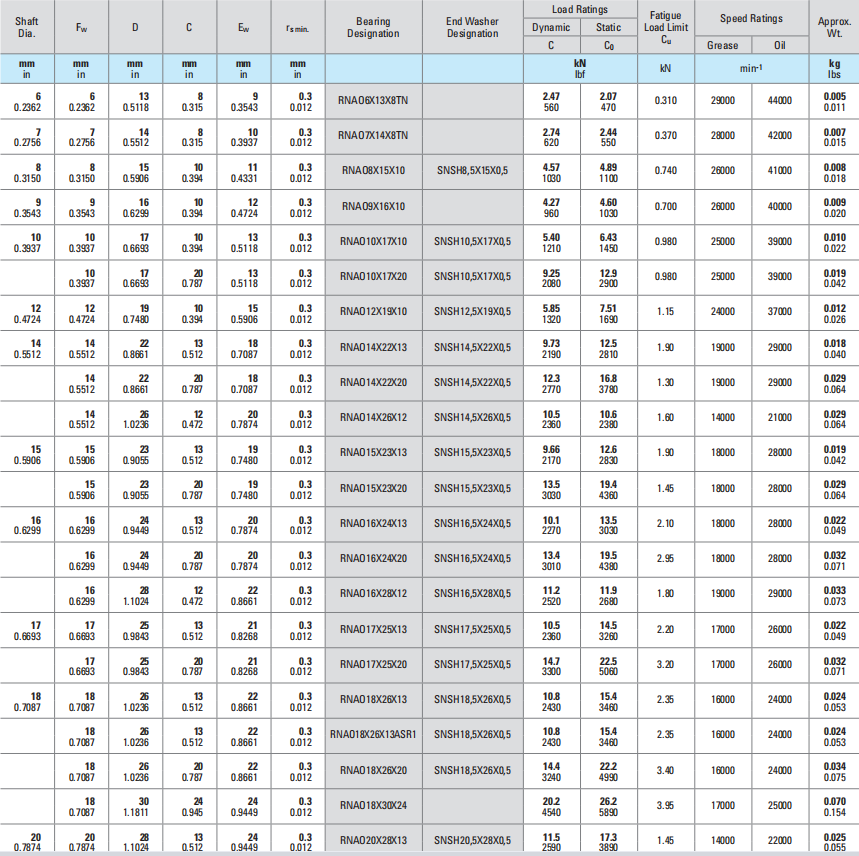Click the 44000 oil speed value
Viewport: 859px width, 856px height.
point(779,100)
